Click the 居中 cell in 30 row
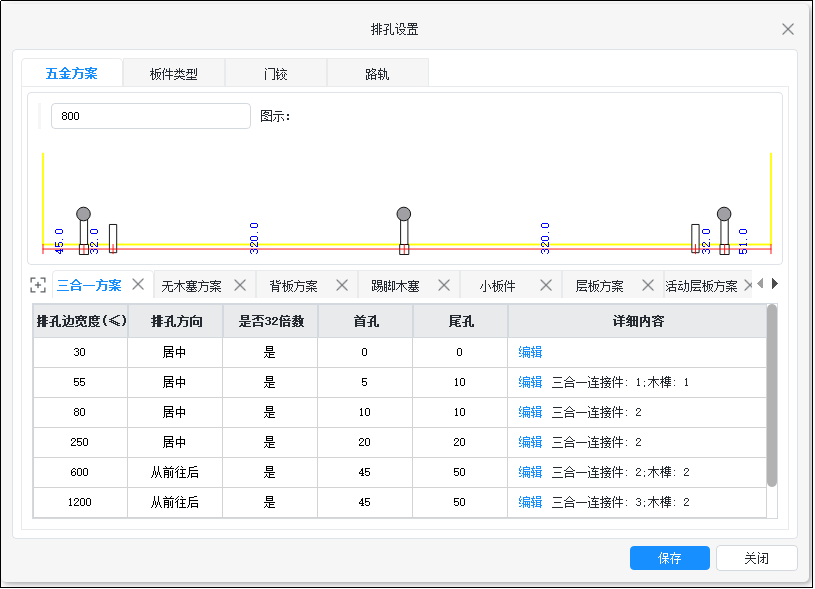Screen dimensions: 815x589 pyautogui.click(x=175, y=352)
